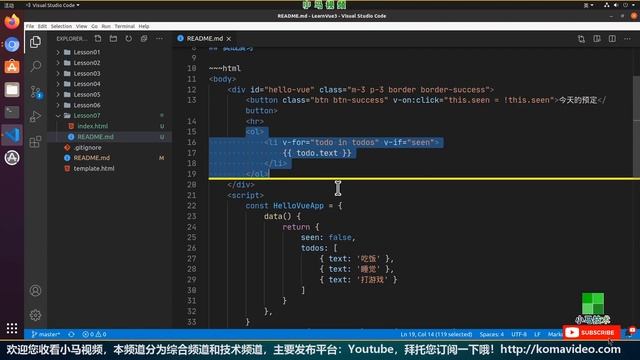The width and height of the screenshot is (640, 360).
Task: Change encoding via UTF-8 status item
Action: tap(519, 334)
